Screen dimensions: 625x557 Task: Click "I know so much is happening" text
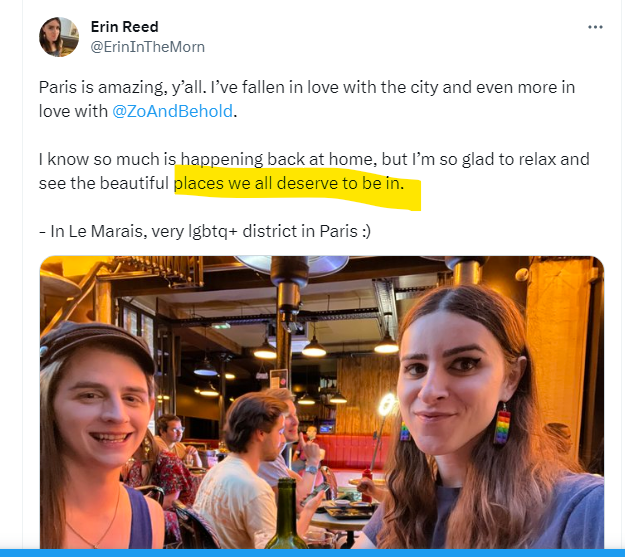[x=140, y=159]
